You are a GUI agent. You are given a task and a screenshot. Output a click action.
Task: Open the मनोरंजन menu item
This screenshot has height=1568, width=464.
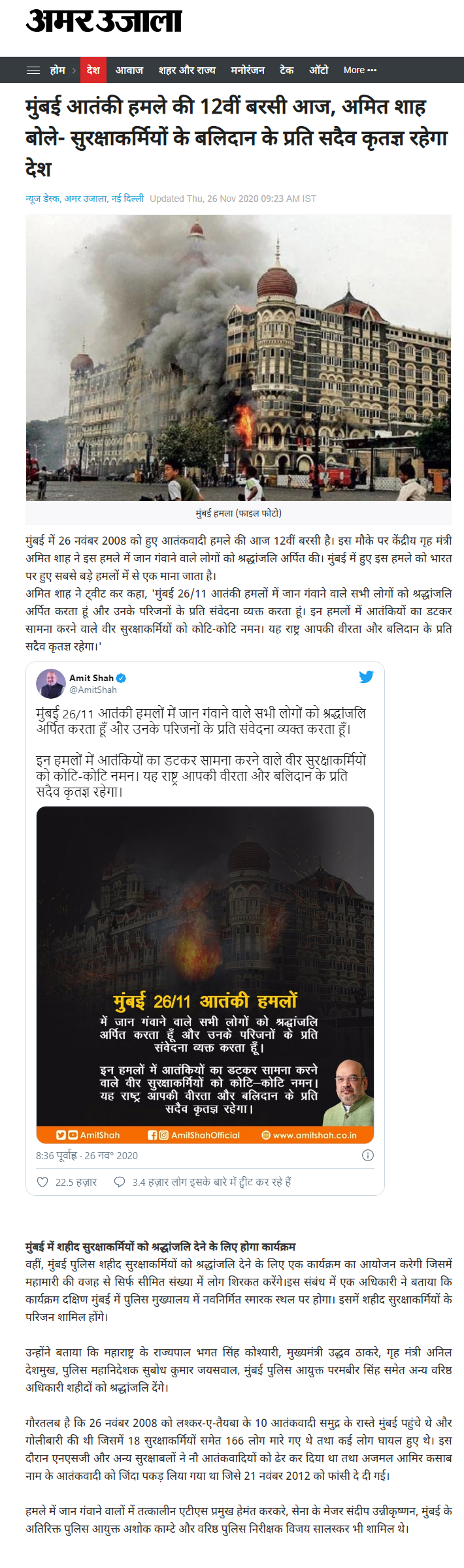click(248, 70)
